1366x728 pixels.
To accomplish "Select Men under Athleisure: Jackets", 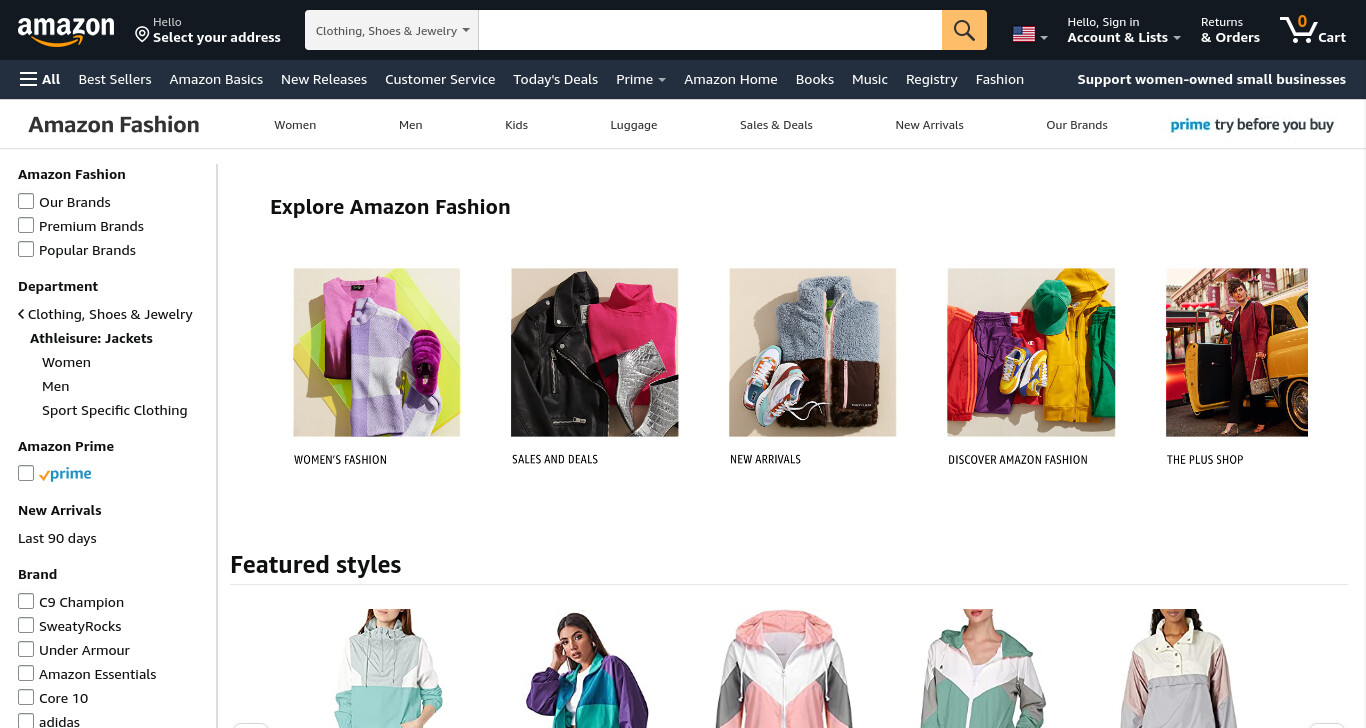I will tap(56, 386).
